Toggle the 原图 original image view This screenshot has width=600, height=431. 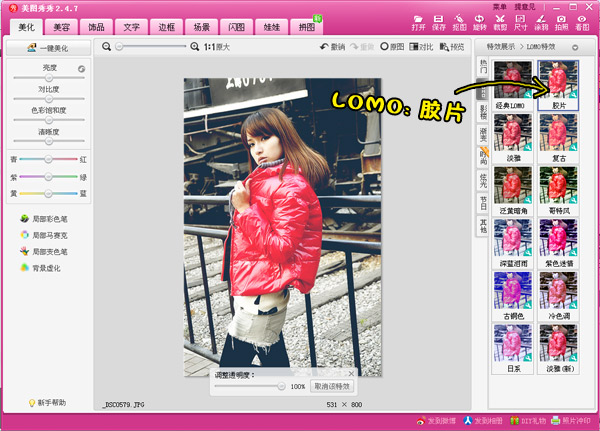pyautogui.click(x=391, y=47)
